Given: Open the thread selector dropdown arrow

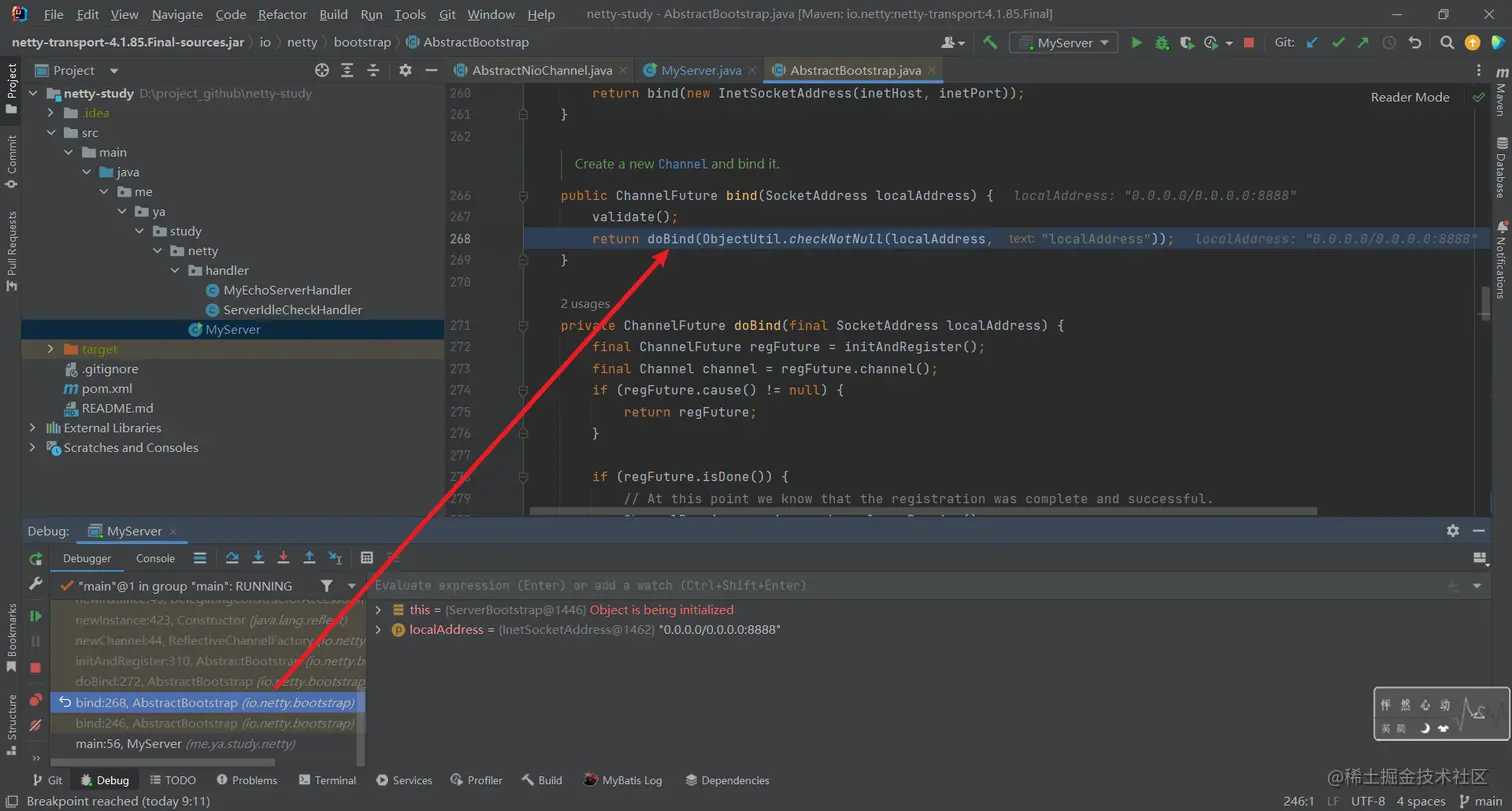Looking at the screenshot, I should (351, 586).
